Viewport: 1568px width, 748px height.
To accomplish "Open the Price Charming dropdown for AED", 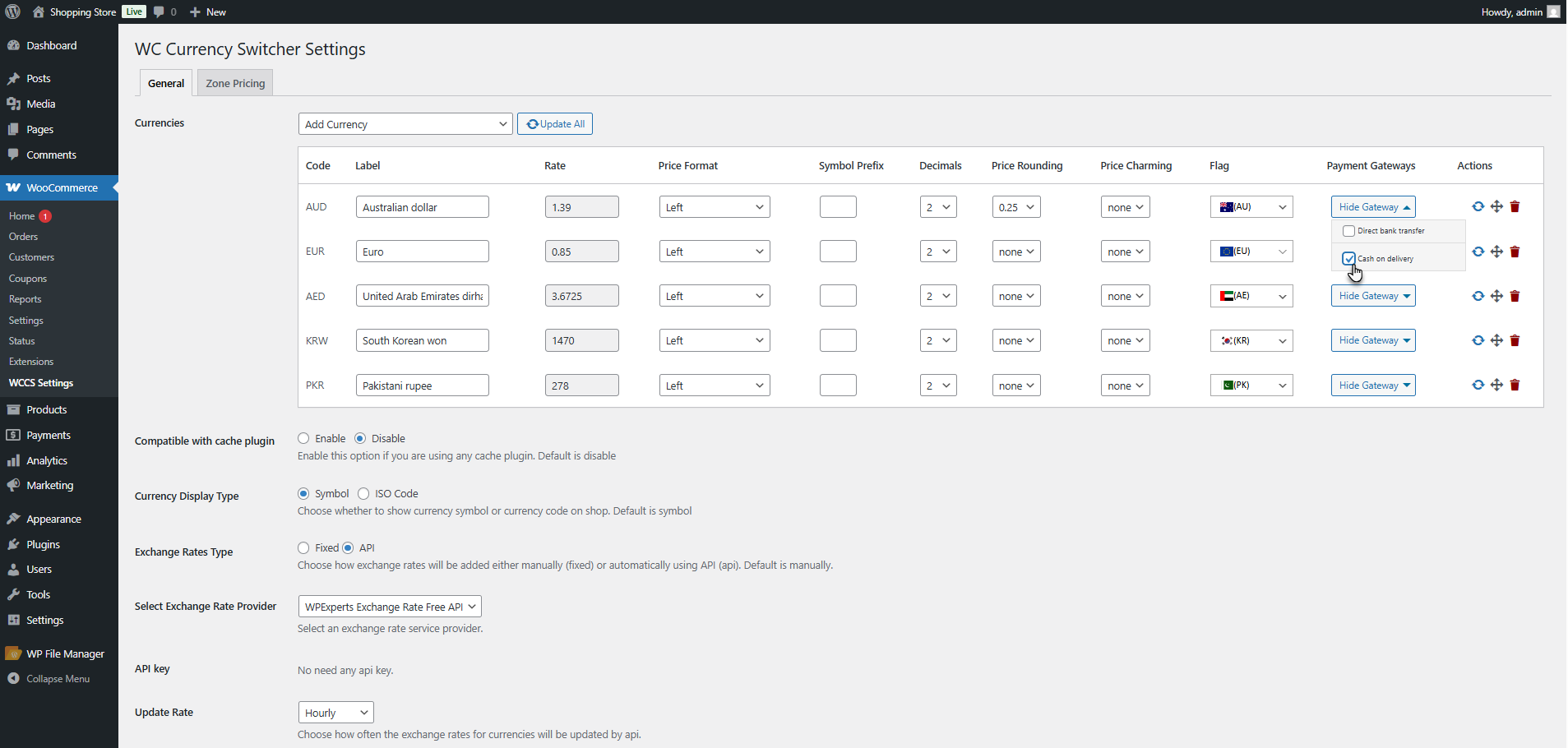I will 1126,296.
